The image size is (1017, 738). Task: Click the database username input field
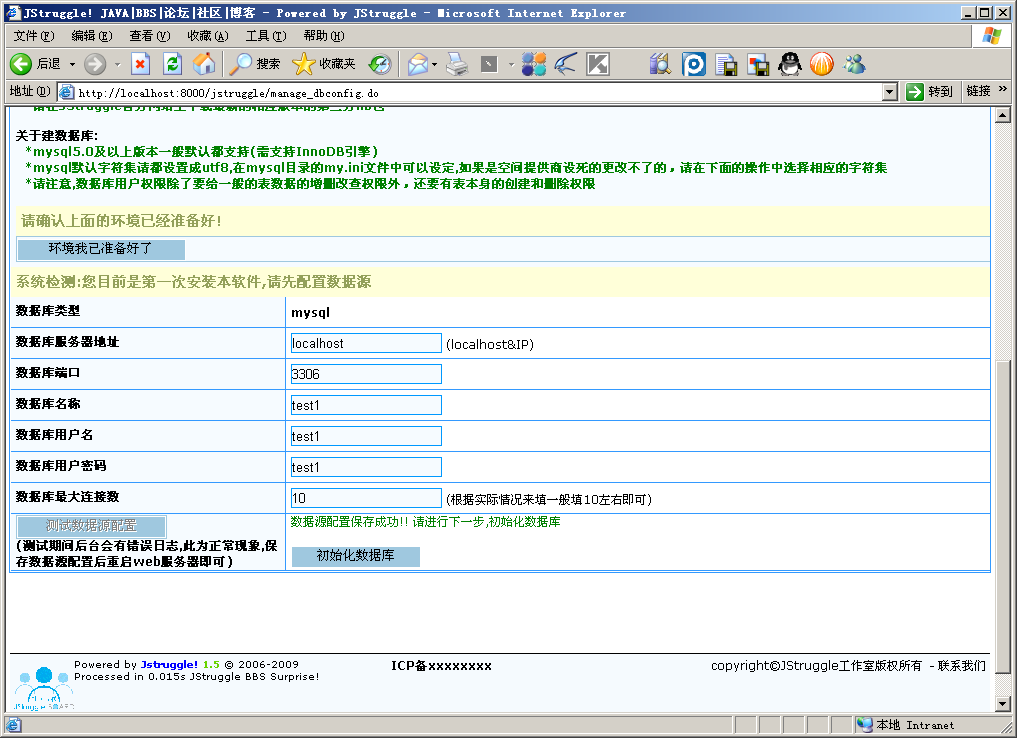tap(366, 436)
